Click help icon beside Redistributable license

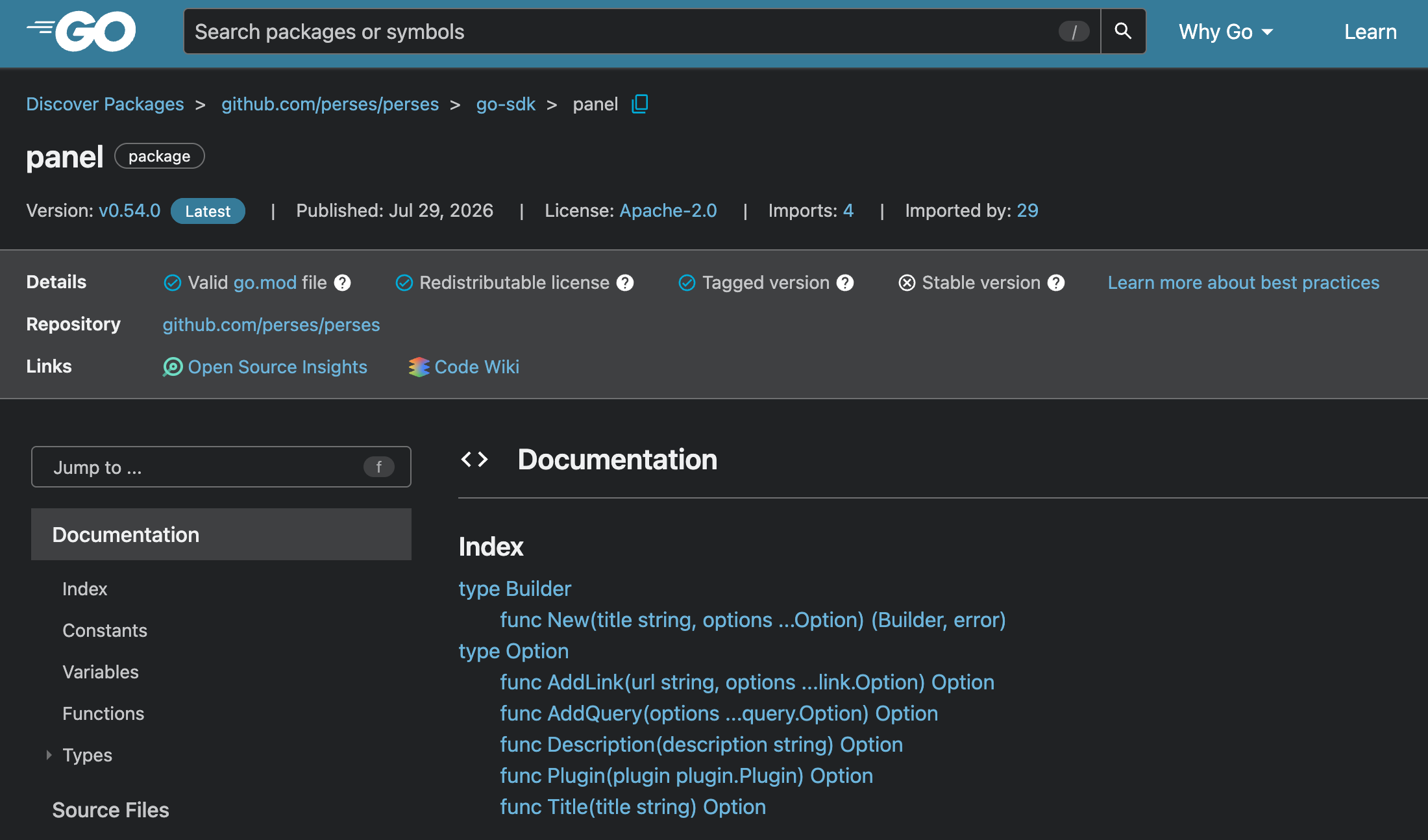point(625,283)
